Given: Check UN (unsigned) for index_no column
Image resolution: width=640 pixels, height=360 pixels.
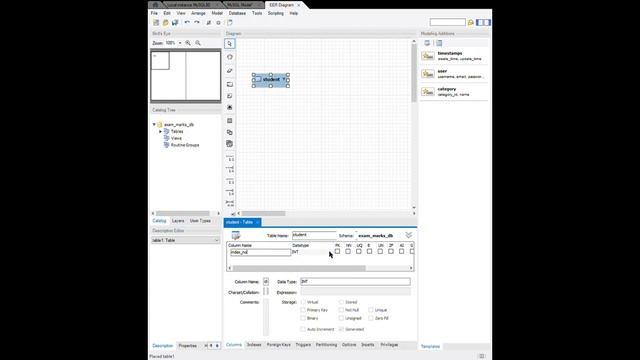Looking at the screenshot, I should point(380,251).
